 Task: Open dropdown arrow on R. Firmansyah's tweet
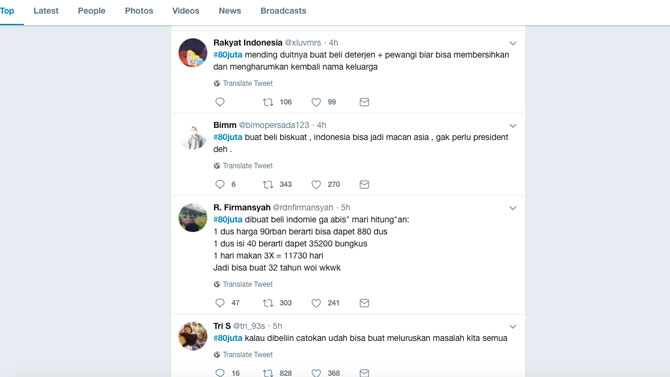(x=513, y=208)
